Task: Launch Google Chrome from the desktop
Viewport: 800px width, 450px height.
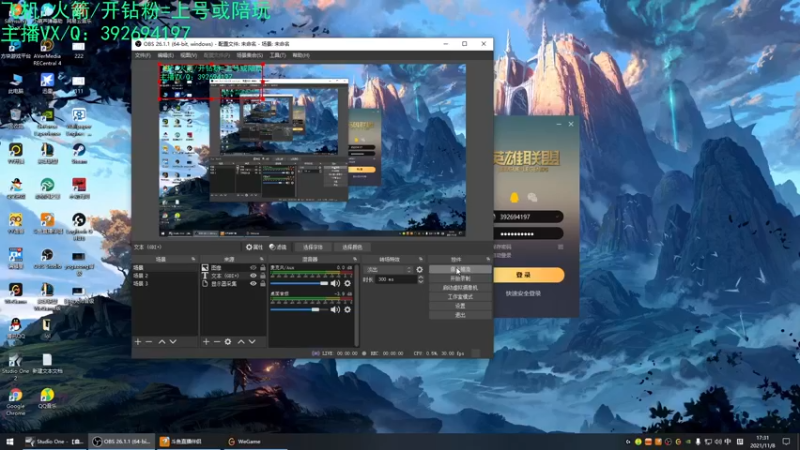Action: click(x=15, y=402)
